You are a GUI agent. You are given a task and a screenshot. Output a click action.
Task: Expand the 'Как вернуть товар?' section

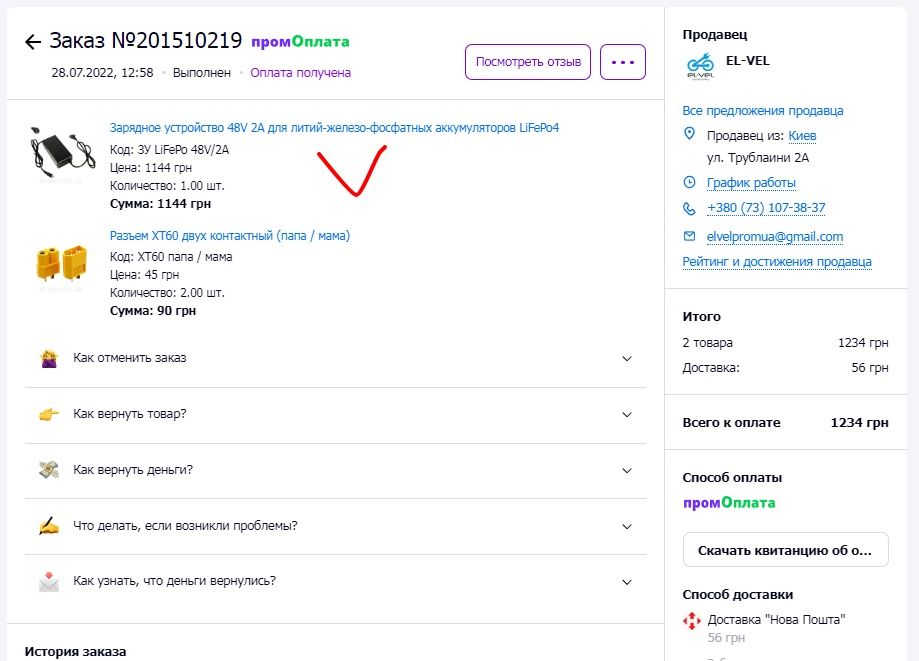[627, 414]
